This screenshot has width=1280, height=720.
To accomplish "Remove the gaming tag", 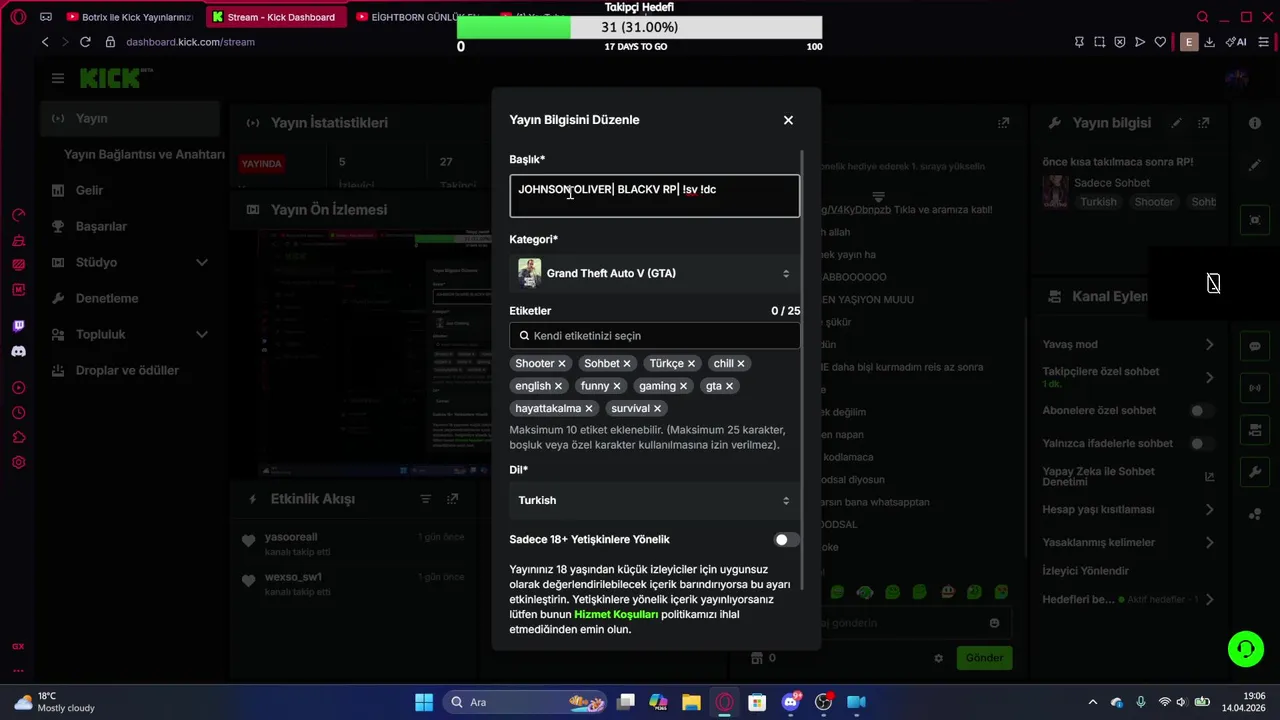I will (x=683, y=386).
